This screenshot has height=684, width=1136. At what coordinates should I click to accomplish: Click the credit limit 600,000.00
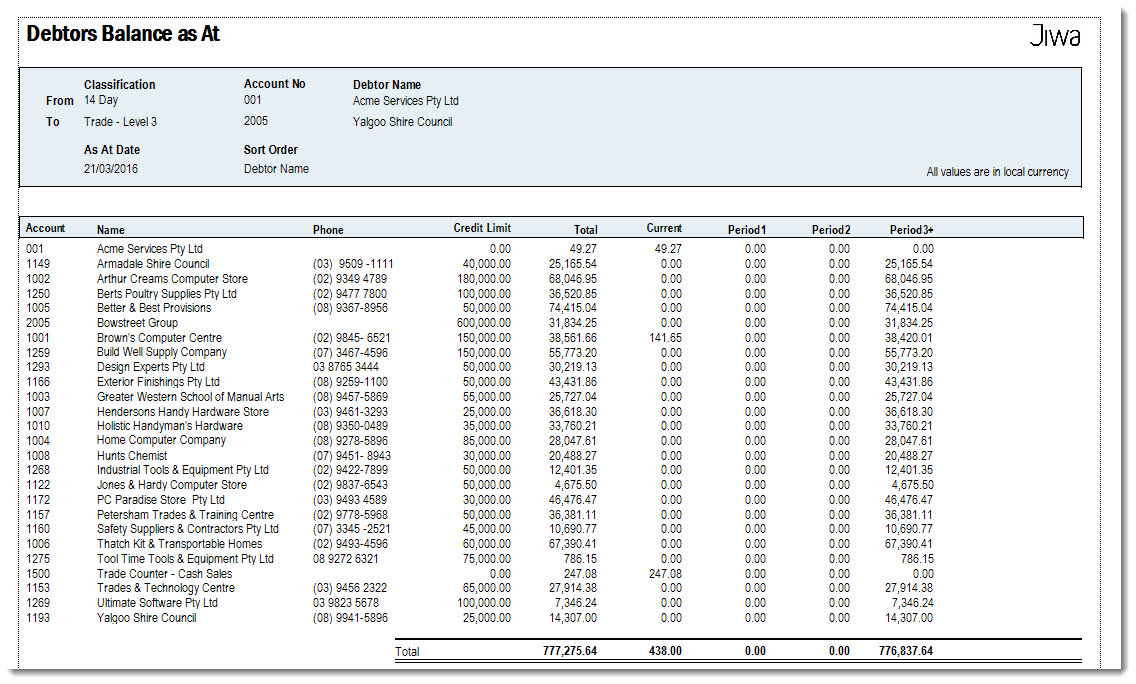pyautogui.click(x=483, y=323)
